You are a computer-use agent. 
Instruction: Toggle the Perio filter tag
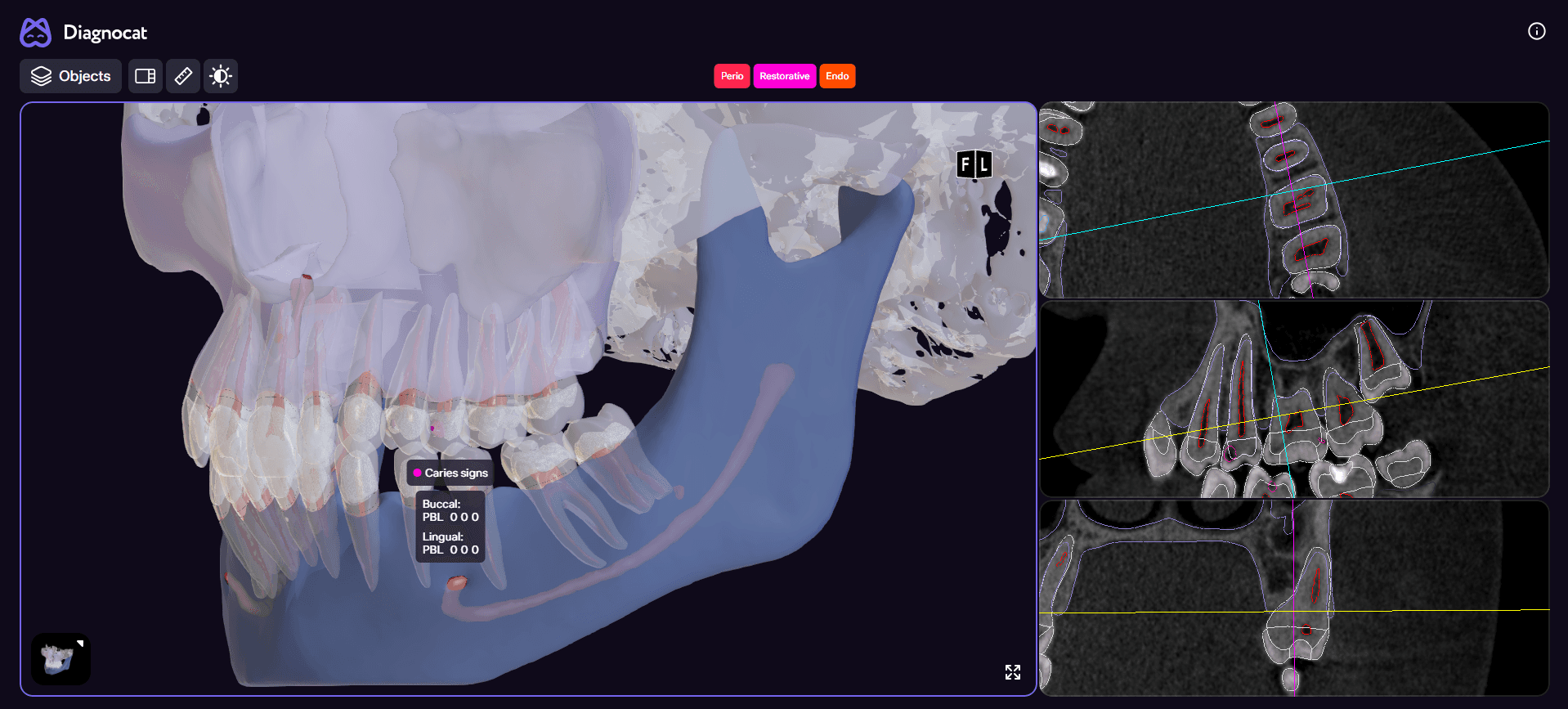tap(732, 76)
